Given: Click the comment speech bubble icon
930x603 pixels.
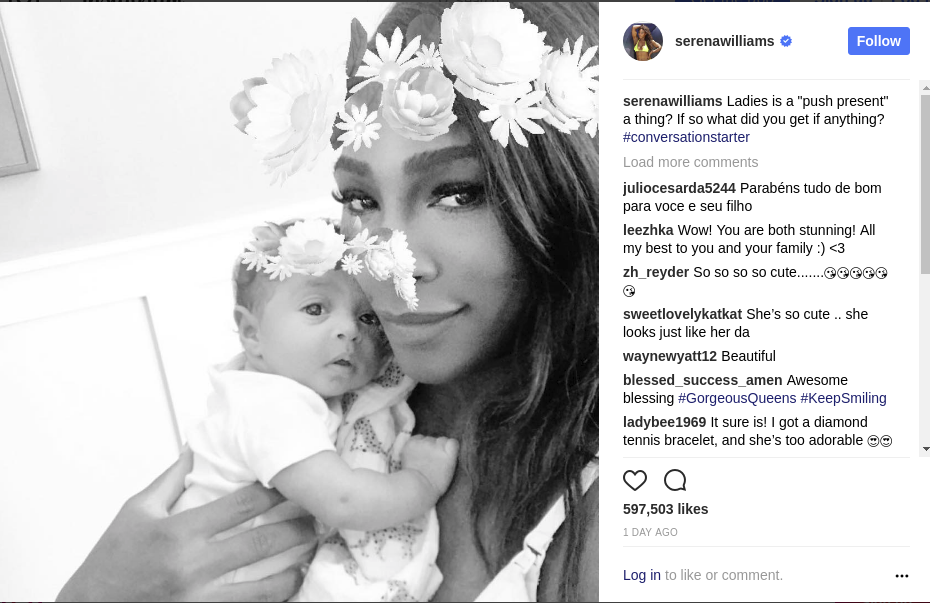Looking at the screenshot, I should click(675, 480).
